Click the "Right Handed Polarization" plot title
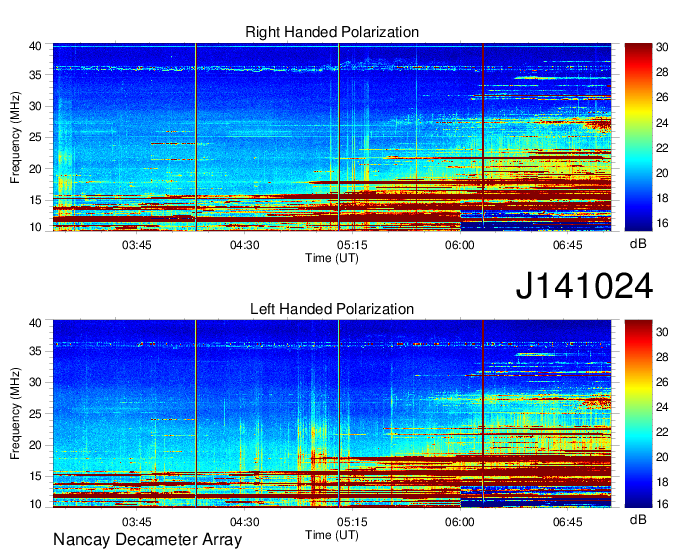Screen dimensions: 680x552 click(x=332, y=32)
